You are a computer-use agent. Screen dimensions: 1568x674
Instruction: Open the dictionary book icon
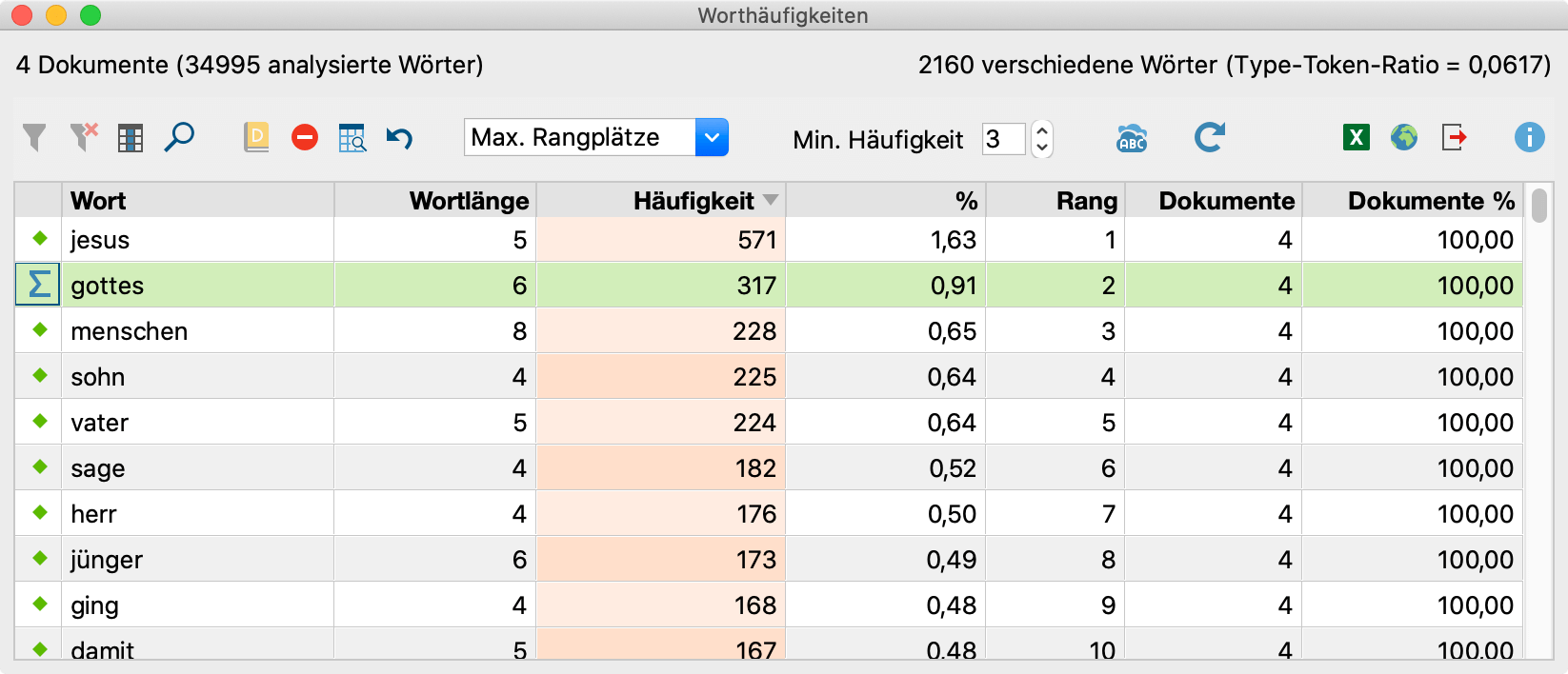(x=256, y=138)
